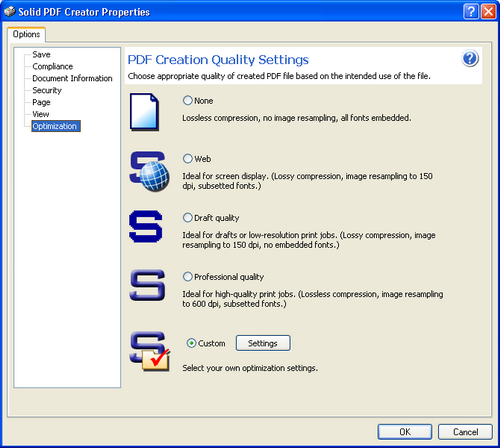Click the title bar question mark help button

click(x=471, y=12)
